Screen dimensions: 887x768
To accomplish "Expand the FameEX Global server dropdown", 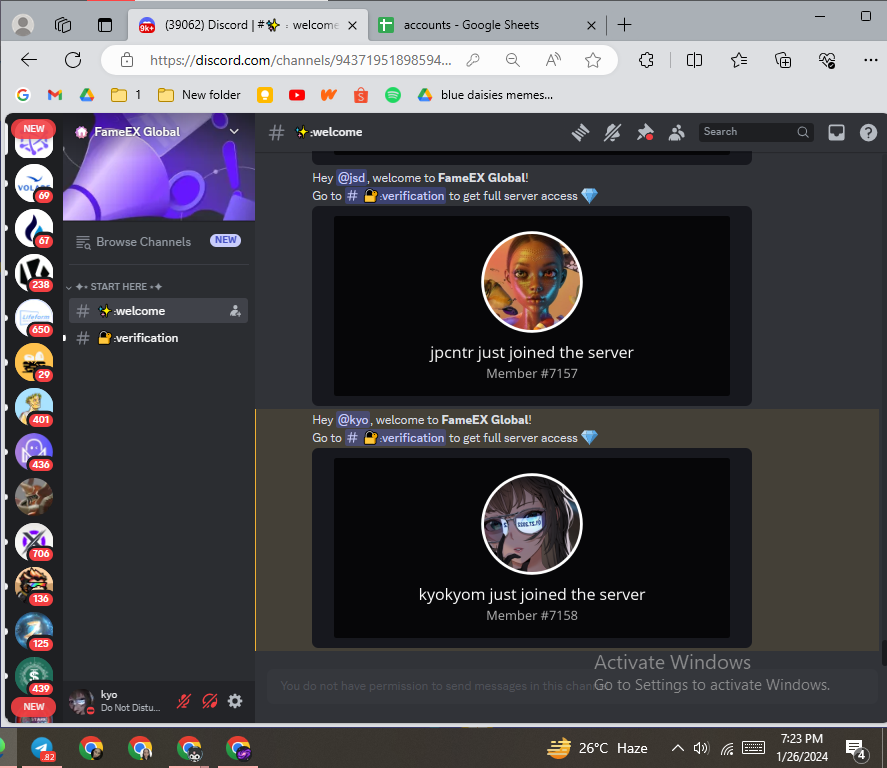I will tap(234, 131).
